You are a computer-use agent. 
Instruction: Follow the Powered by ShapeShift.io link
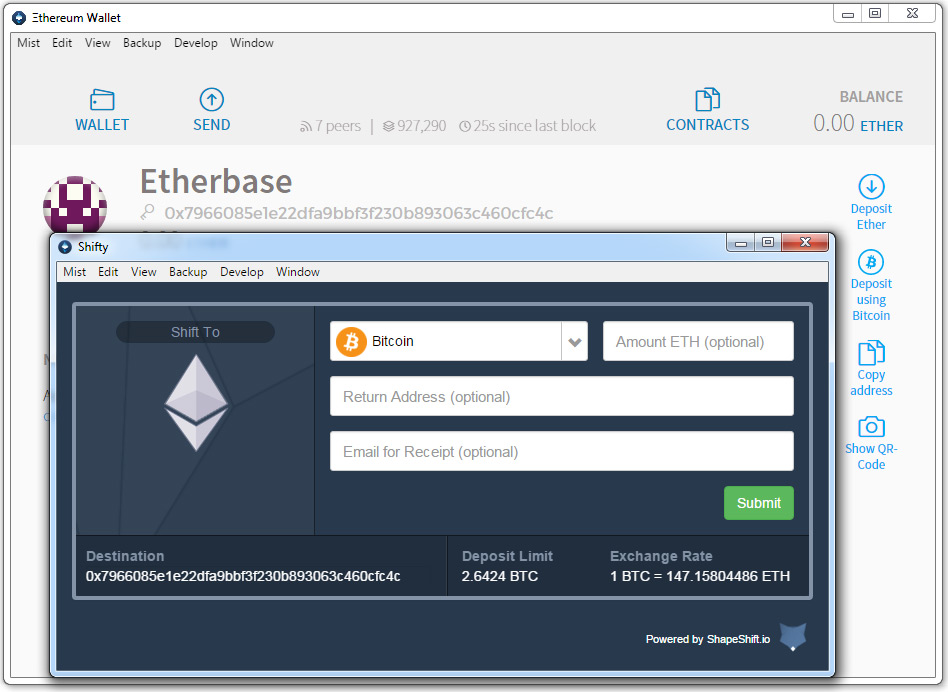tap(707, 639)
